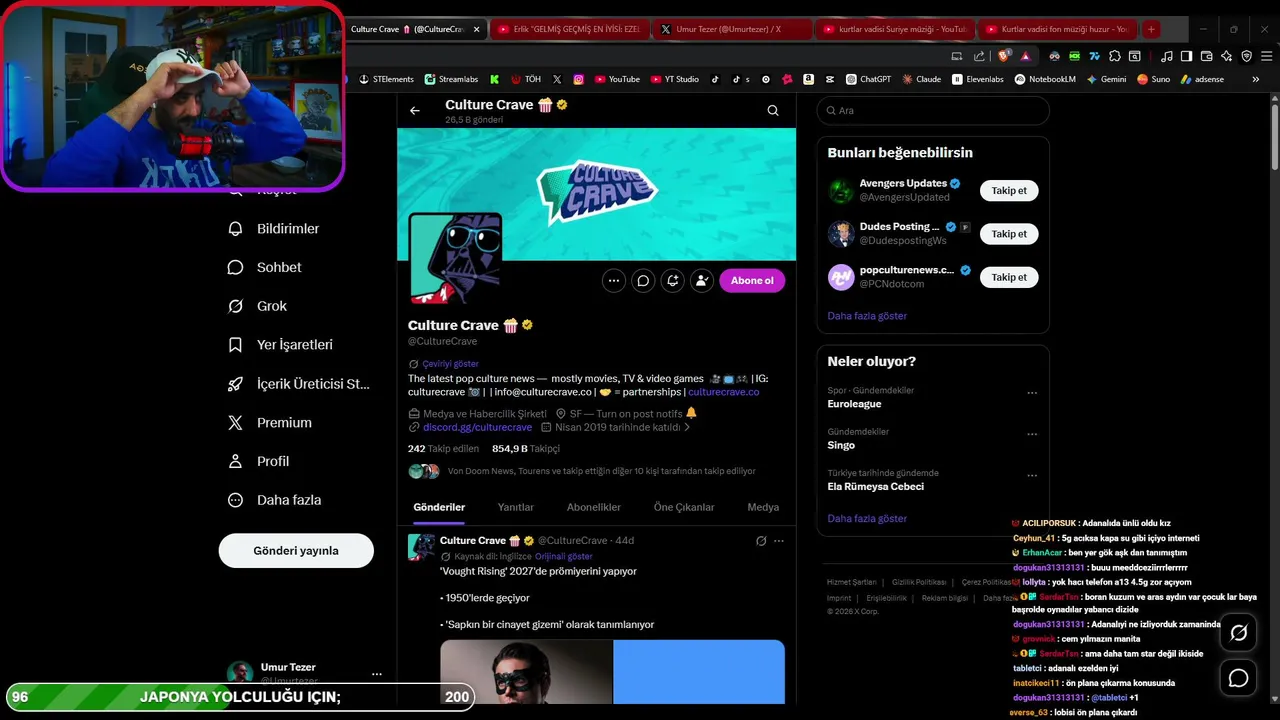The image size is (1280, 720).
Task: Open the adsense bookmark
Action: 1202,79
